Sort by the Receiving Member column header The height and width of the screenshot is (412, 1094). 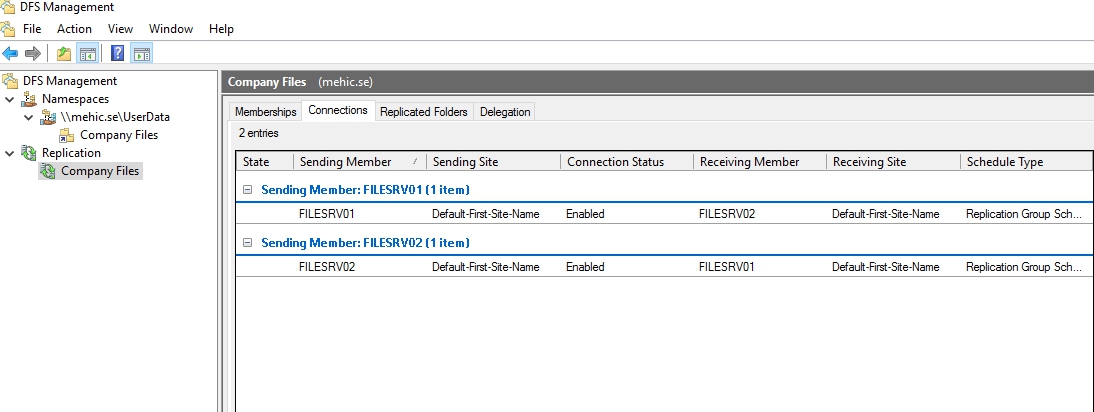click(749, 162)
